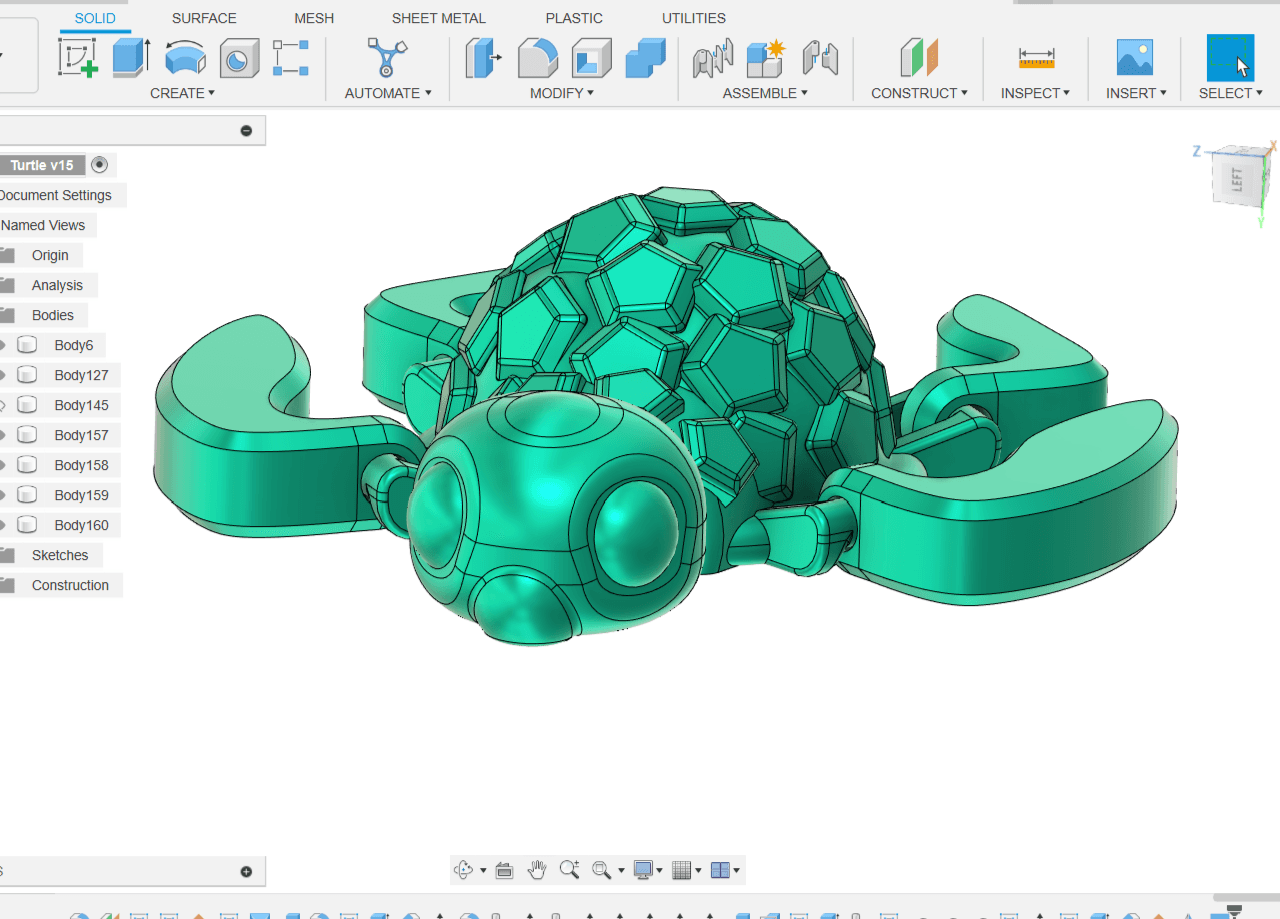Expand the comments panel with plus button
The image size is (1280, 919).
pos(246,872)
